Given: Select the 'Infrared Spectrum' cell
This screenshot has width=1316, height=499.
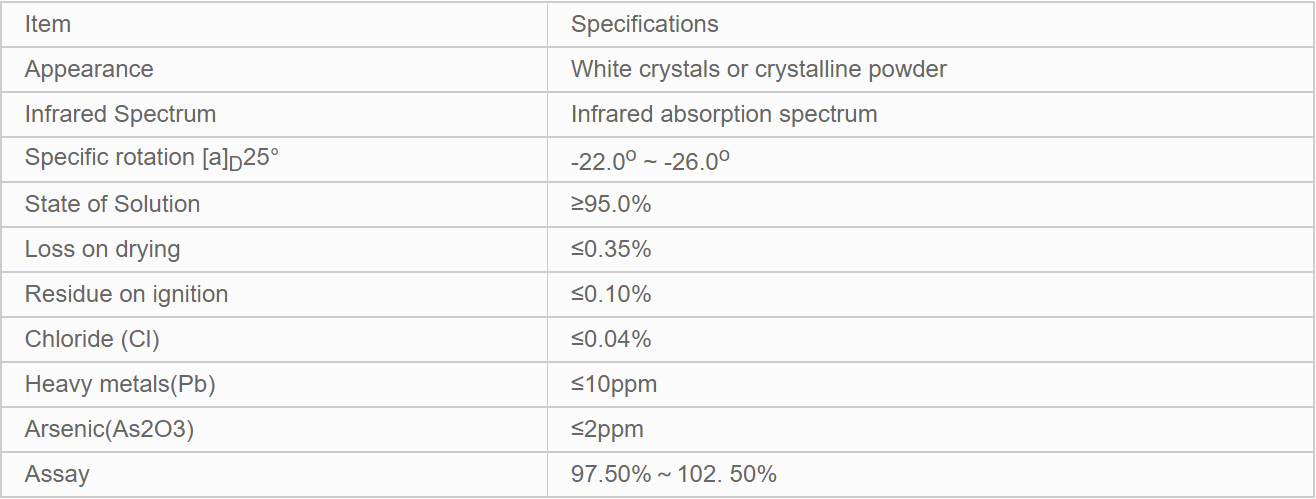Looking at the screenshot, I should (120, 114).
